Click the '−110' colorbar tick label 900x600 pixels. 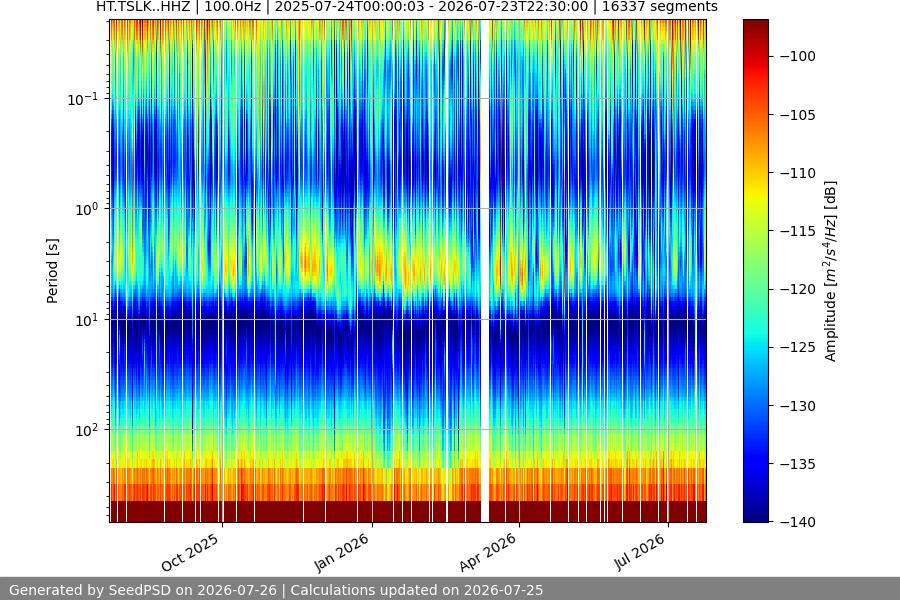(x=797, y=173)
